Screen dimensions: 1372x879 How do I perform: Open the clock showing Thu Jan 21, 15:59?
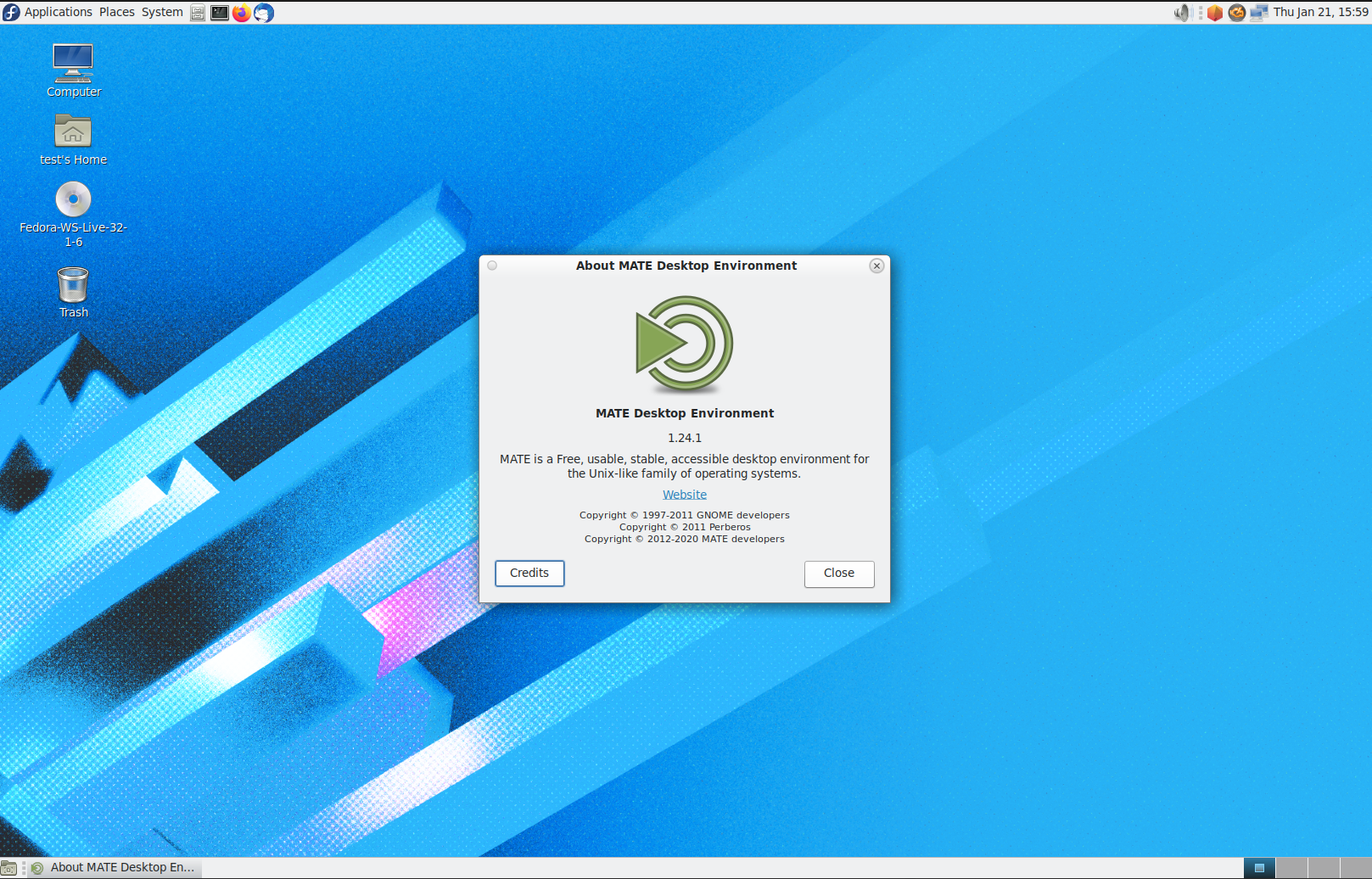click(x=1320, y=12)
